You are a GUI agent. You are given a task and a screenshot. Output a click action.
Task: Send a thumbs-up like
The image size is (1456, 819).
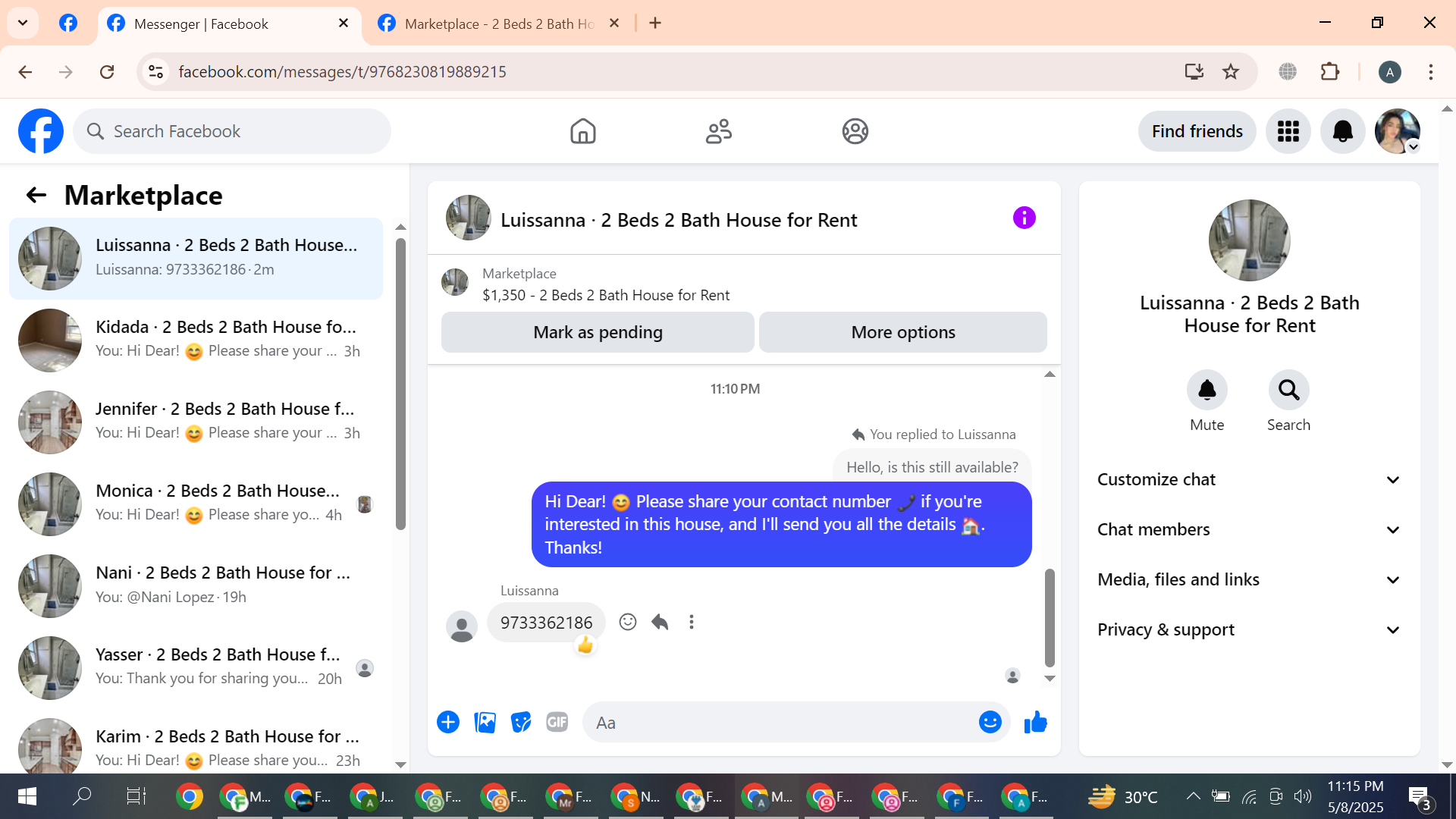pos(1035,722)
